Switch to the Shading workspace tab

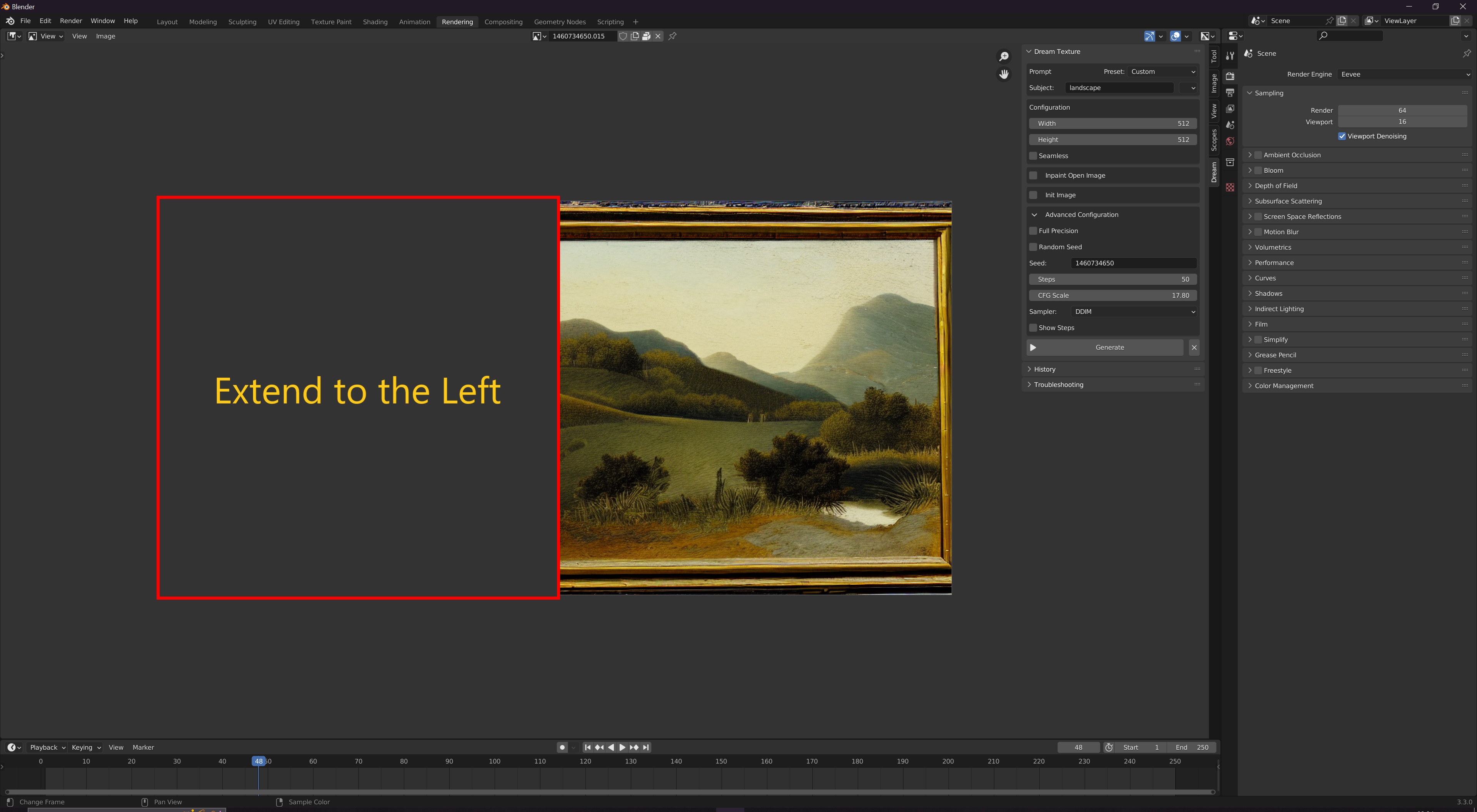[375, 22]
